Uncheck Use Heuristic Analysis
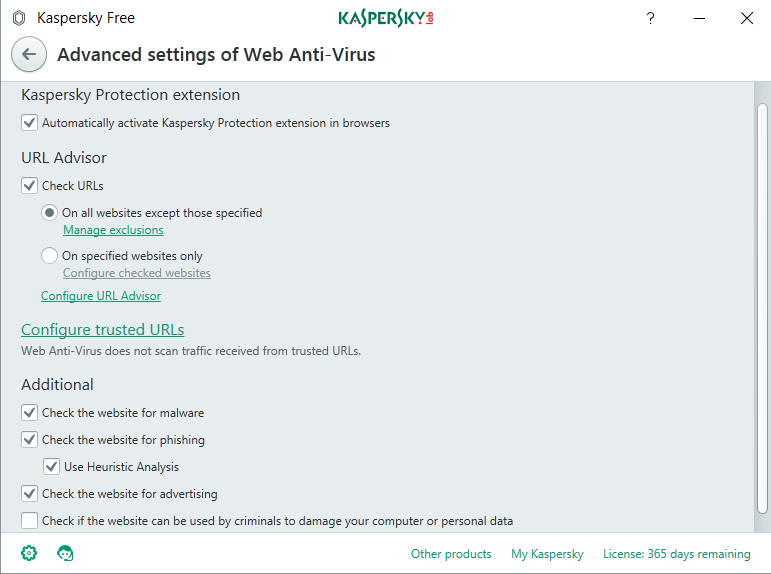The width and height of the screenshot is (771, 574). 52,466
